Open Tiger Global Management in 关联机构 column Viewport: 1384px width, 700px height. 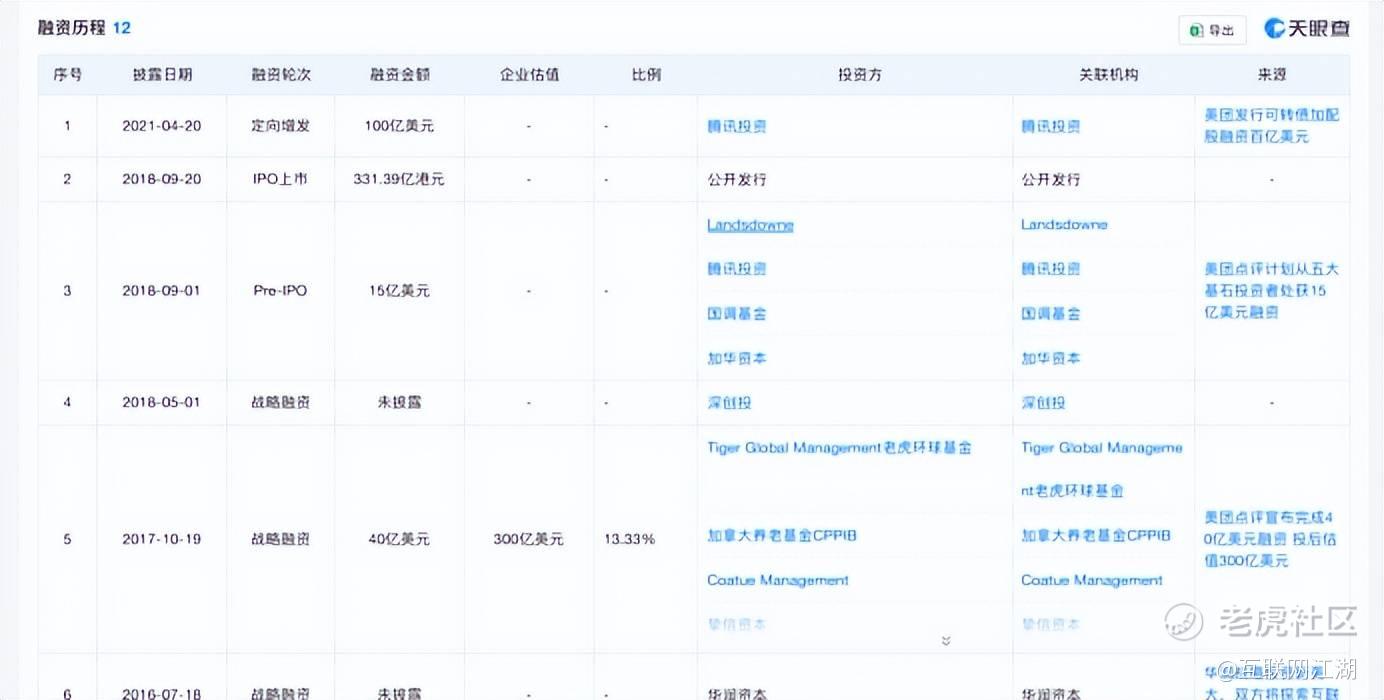click(1101, 469)
